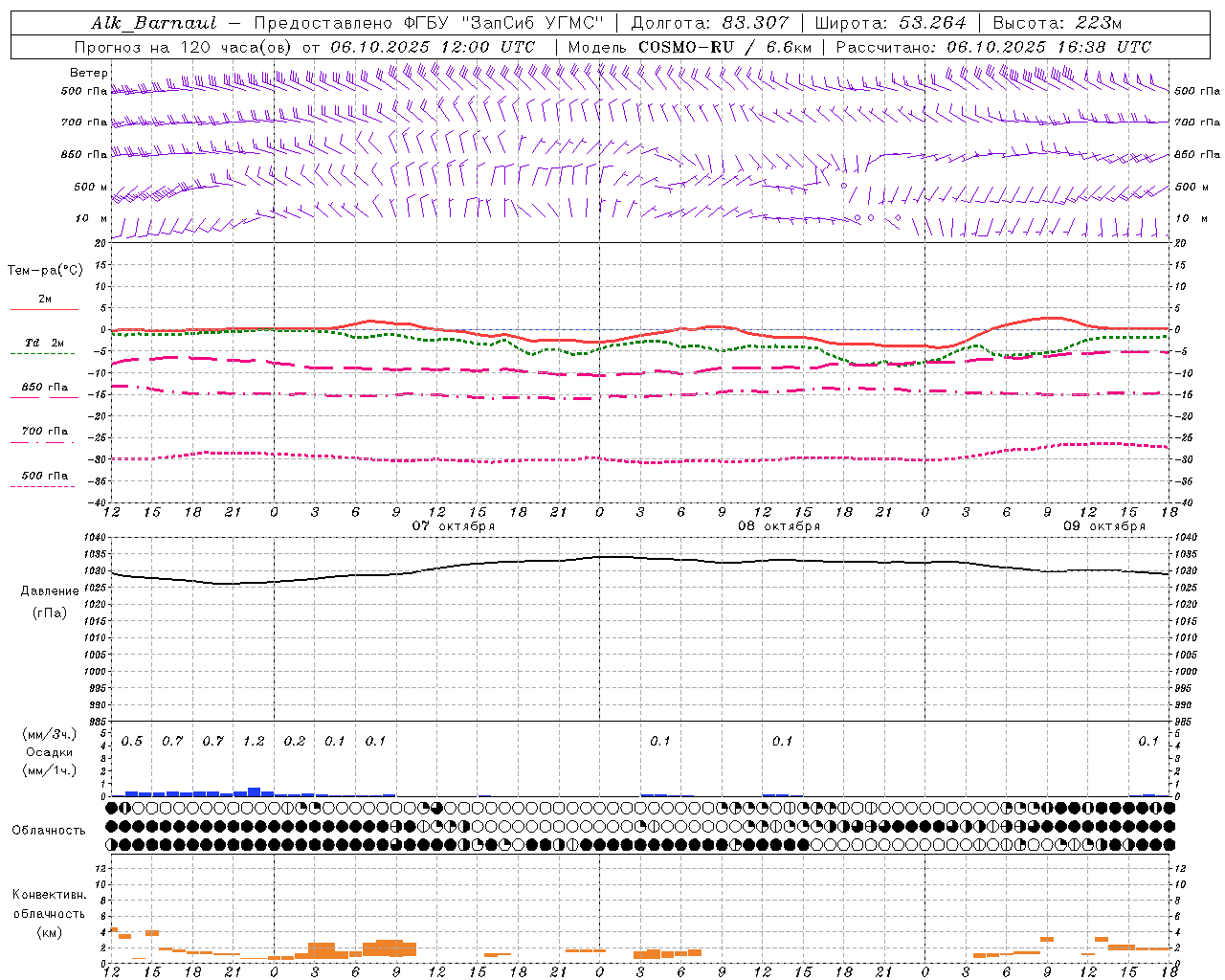
Task: Click the 'Осадки' precipitation label
Action: coord(49,753)
